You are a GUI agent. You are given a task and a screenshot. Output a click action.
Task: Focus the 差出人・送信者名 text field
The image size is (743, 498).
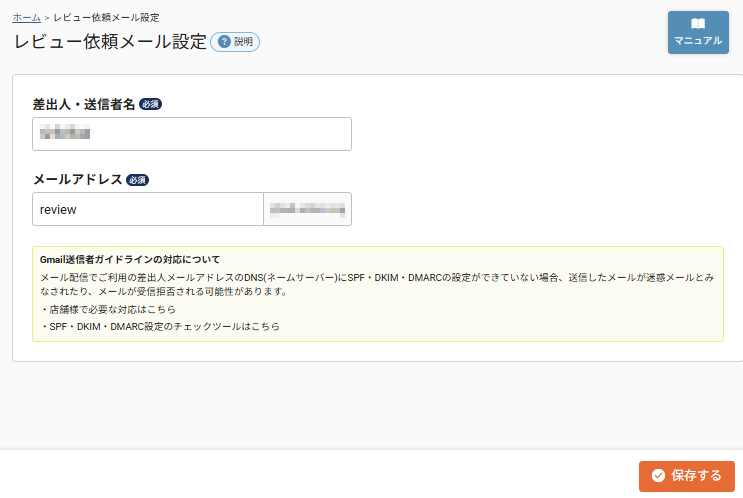[x=192, y=134]
